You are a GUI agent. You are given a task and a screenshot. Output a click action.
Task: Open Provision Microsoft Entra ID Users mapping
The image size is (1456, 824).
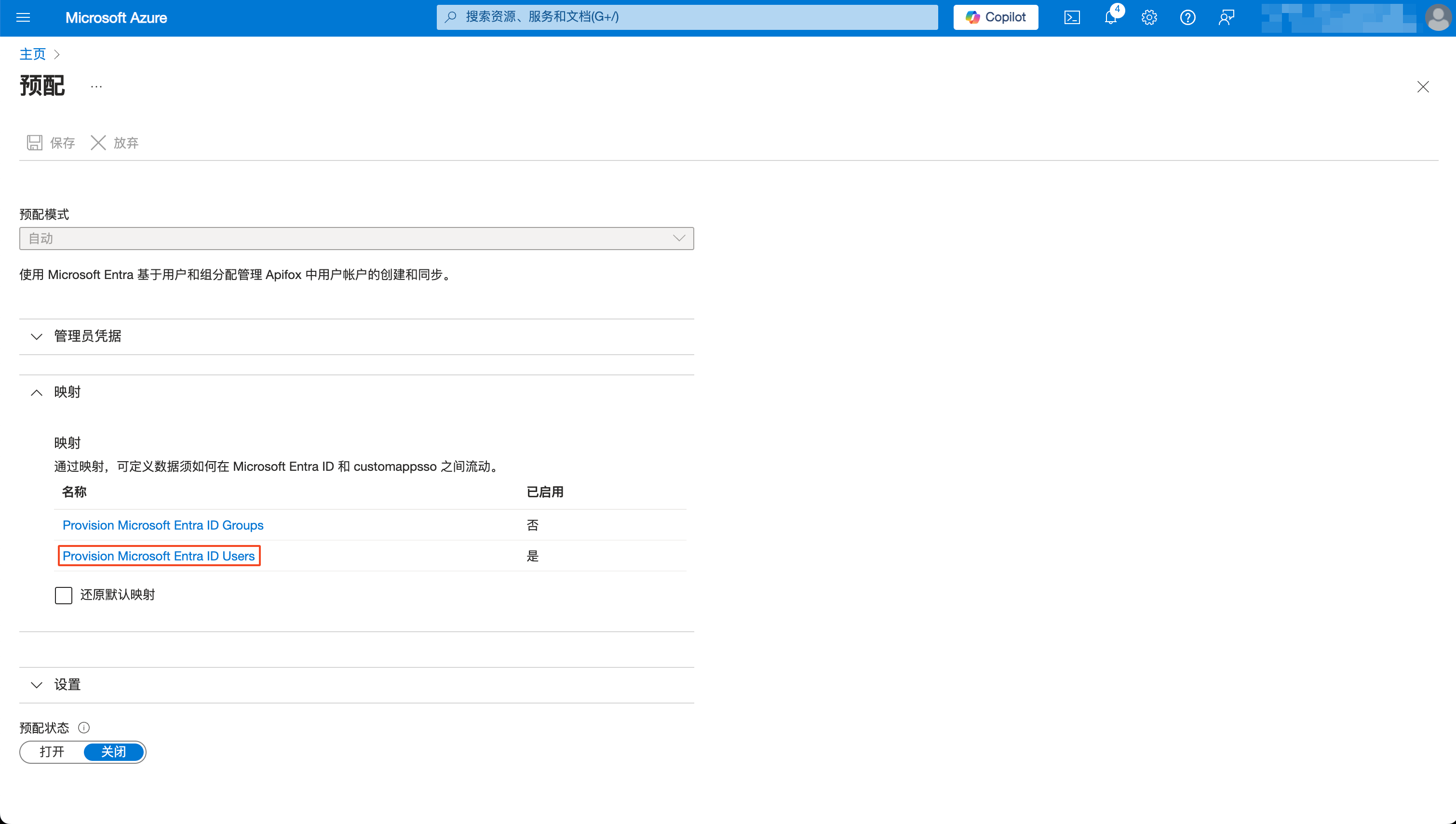(x=159, y=556)
